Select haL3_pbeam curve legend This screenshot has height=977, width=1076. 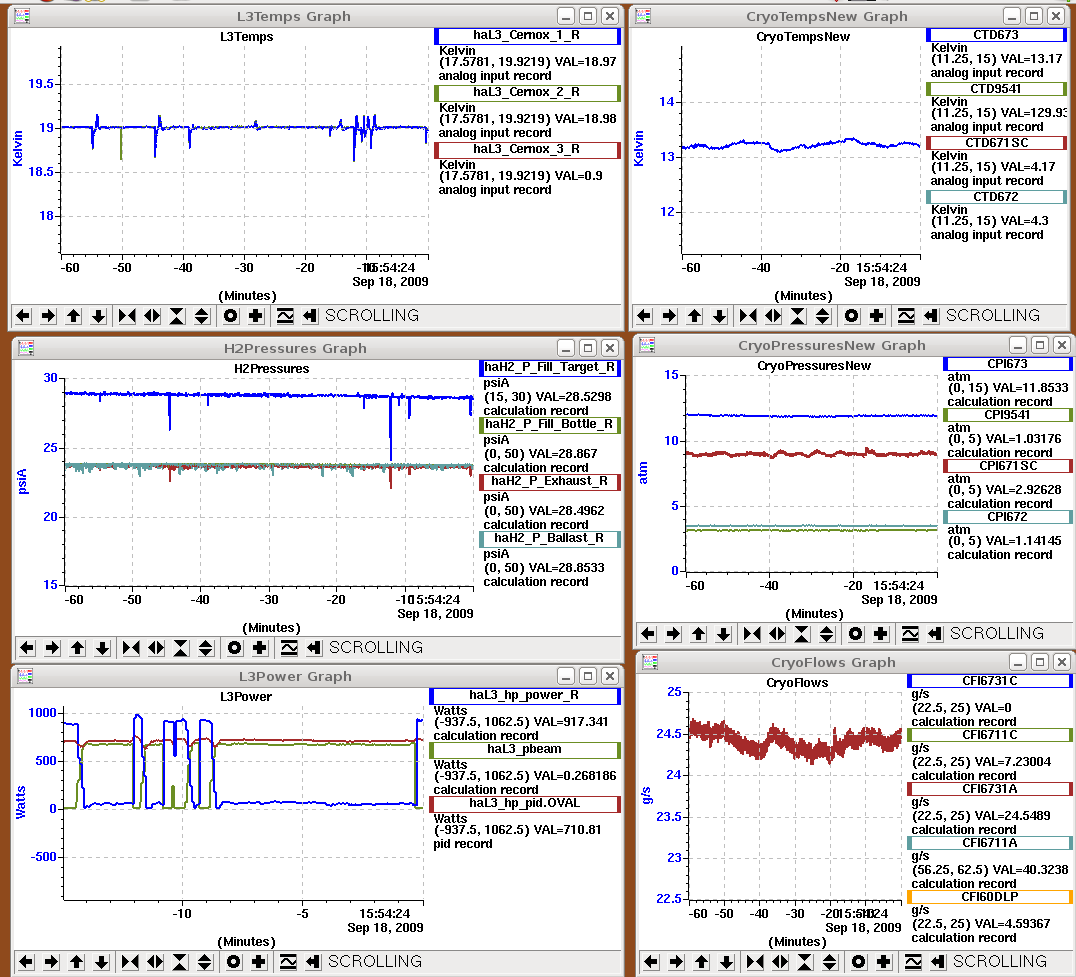point(525,750)
